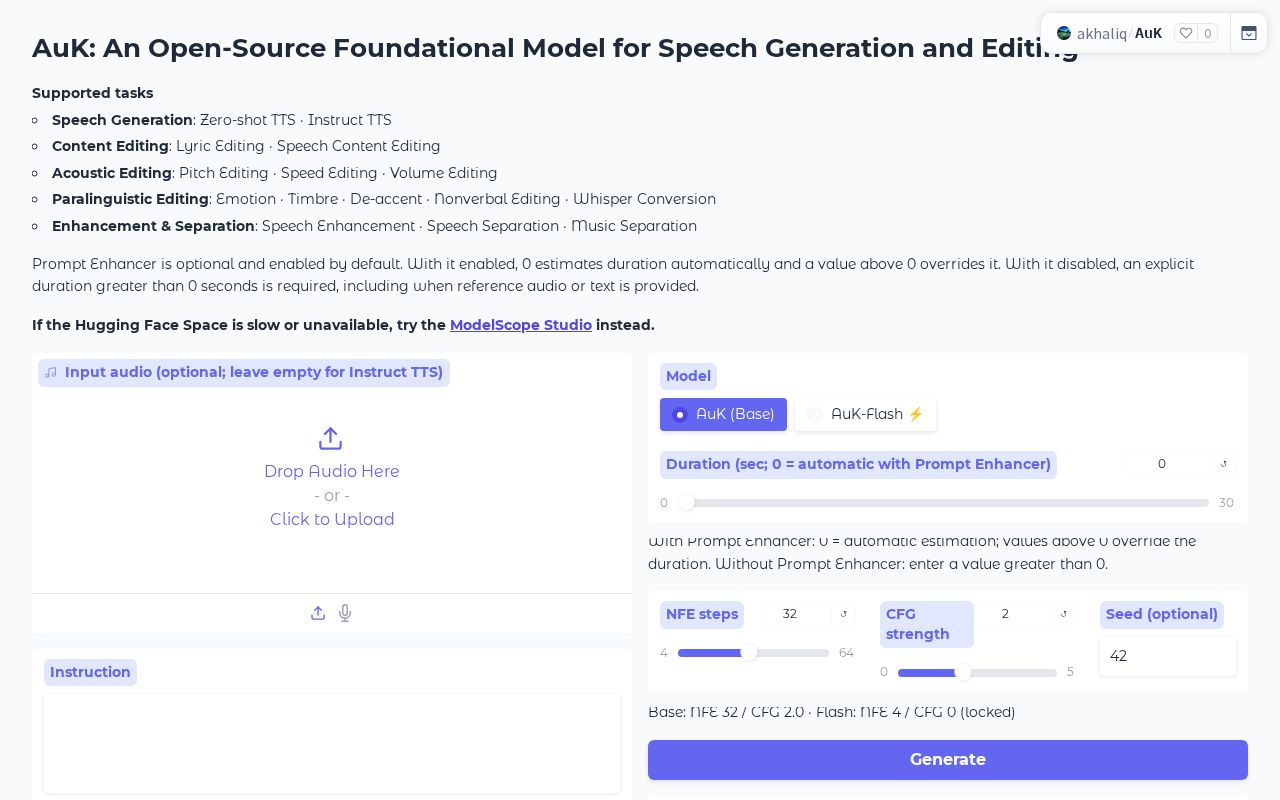Screen dimensions: 1280x800
Task: Click the "Paralinguistic Editing" task line
Action: [384, 199]
